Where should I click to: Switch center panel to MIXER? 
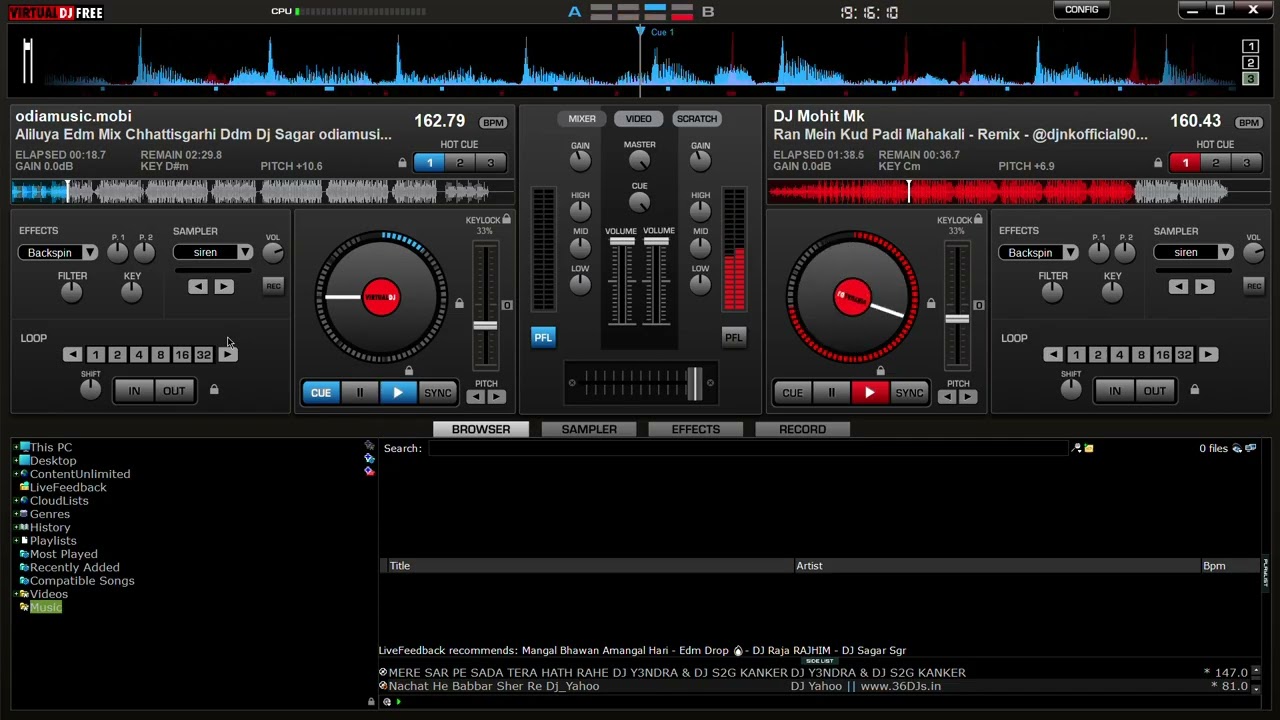pos(582,119)
